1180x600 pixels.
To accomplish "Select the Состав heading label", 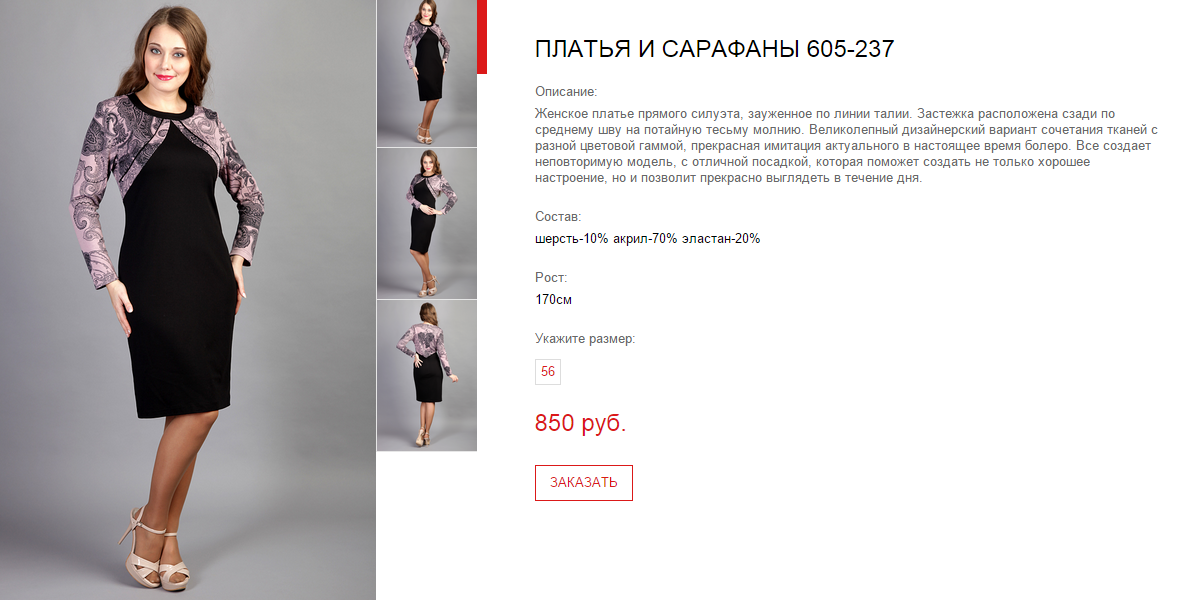I will pyautogui.click(x=558, y=217).
